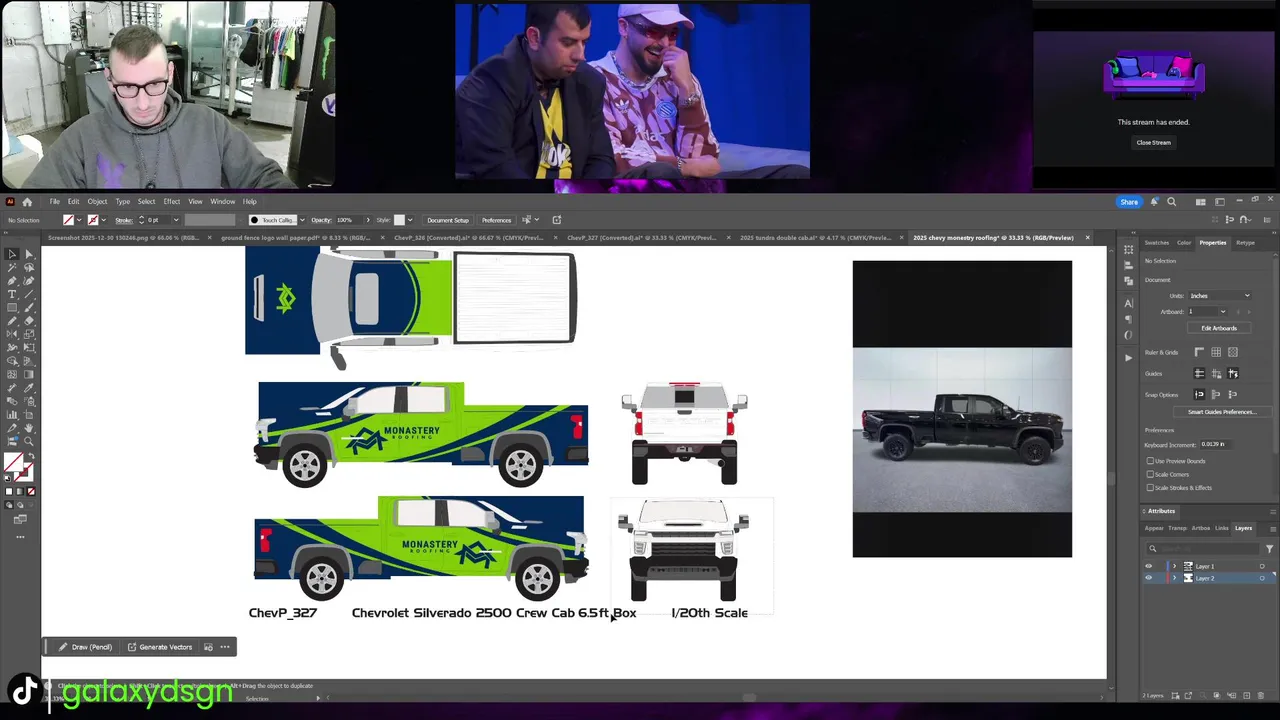Open the fill color dropdown arrow
1280x720 pixels.
(x=79, y=220)
